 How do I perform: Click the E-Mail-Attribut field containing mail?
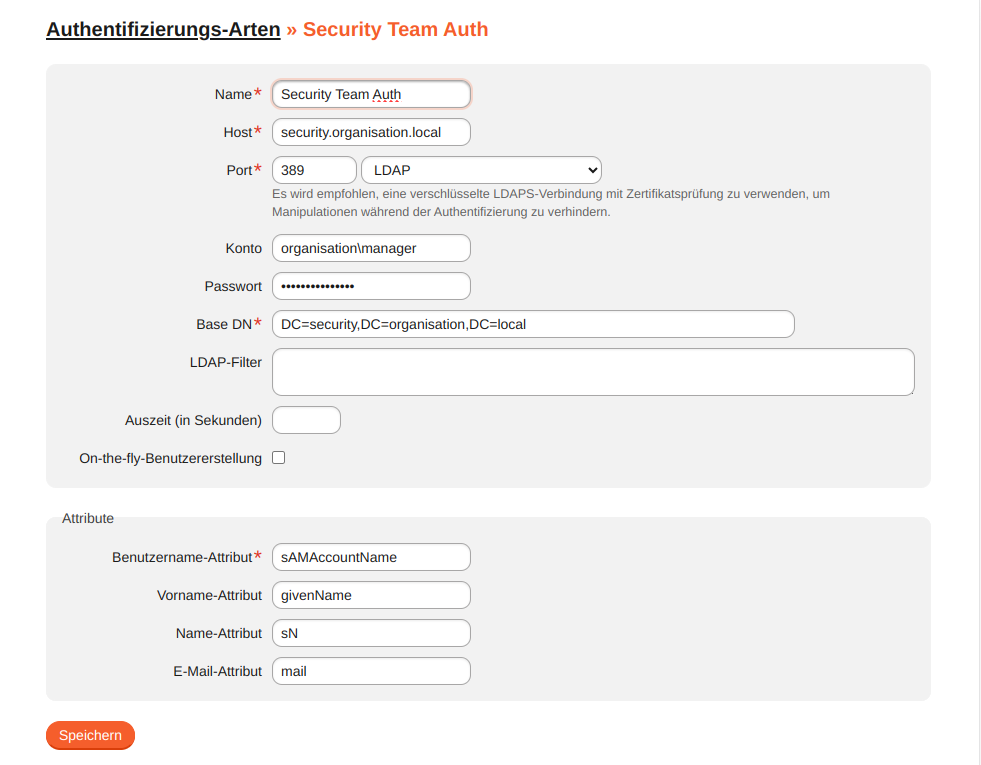[x=370, y=671]
